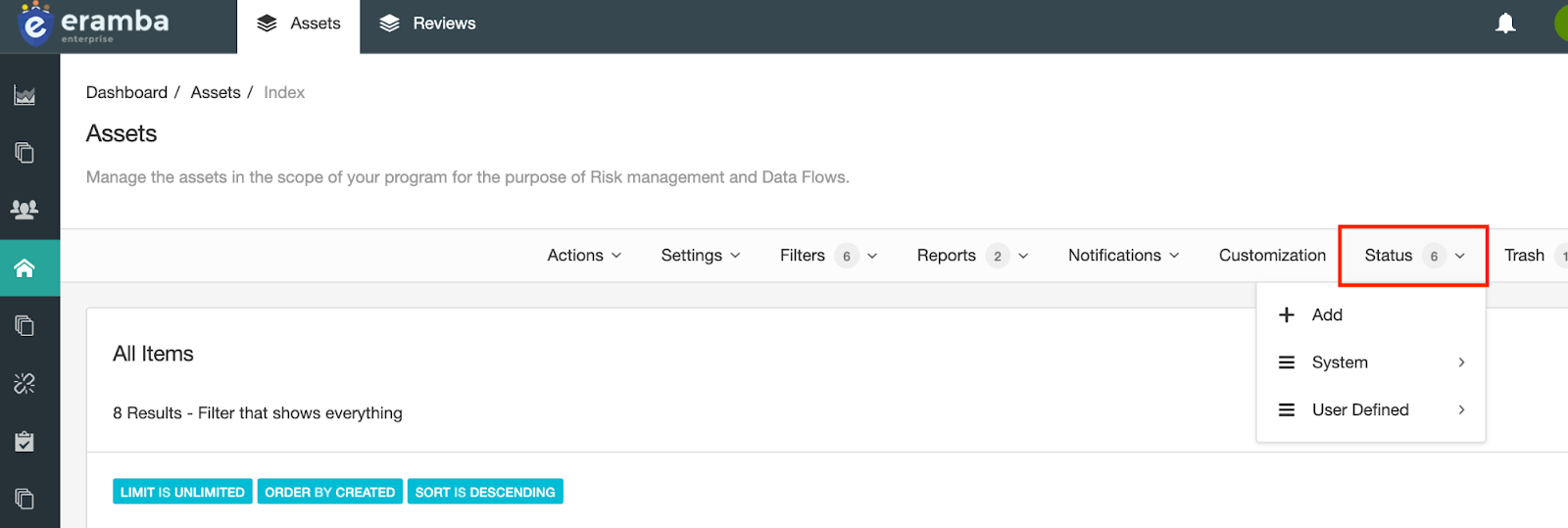Open the notifications bell icon
Screen dimensions: 1568x528
(x=1505, y=24)
